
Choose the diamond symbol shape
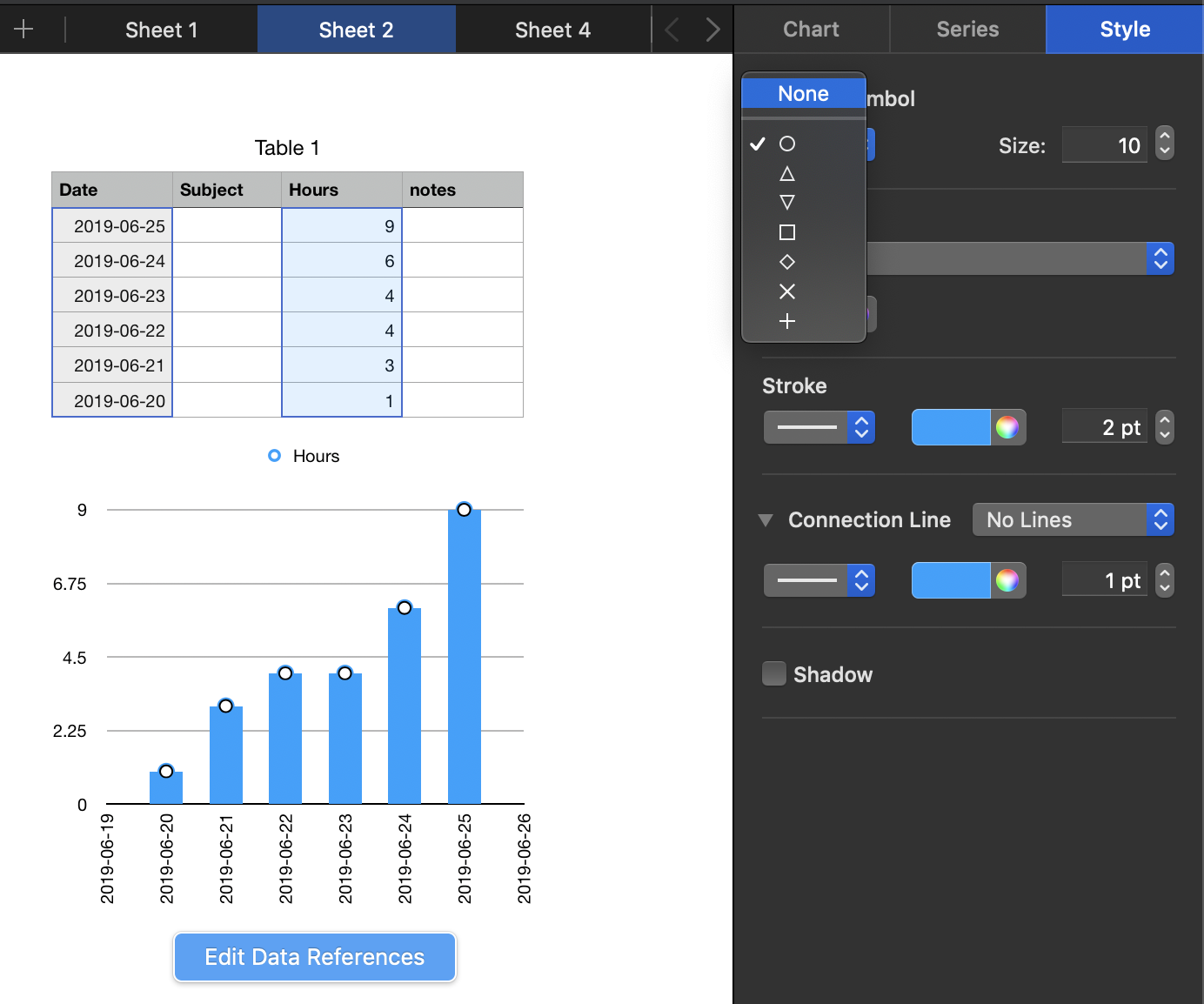803,262
